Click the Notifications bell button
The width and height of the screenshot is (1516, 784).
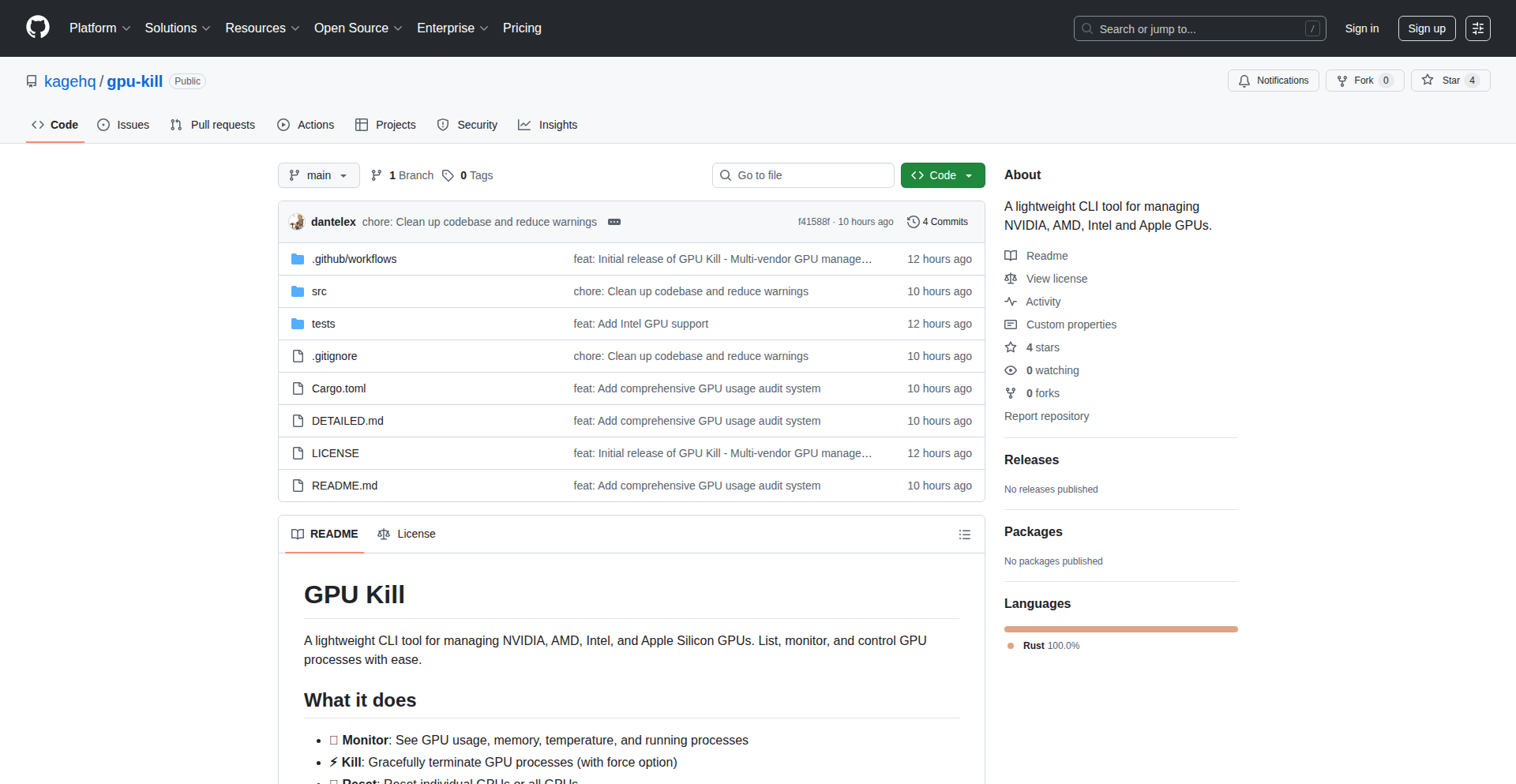tap(1274, 81)
